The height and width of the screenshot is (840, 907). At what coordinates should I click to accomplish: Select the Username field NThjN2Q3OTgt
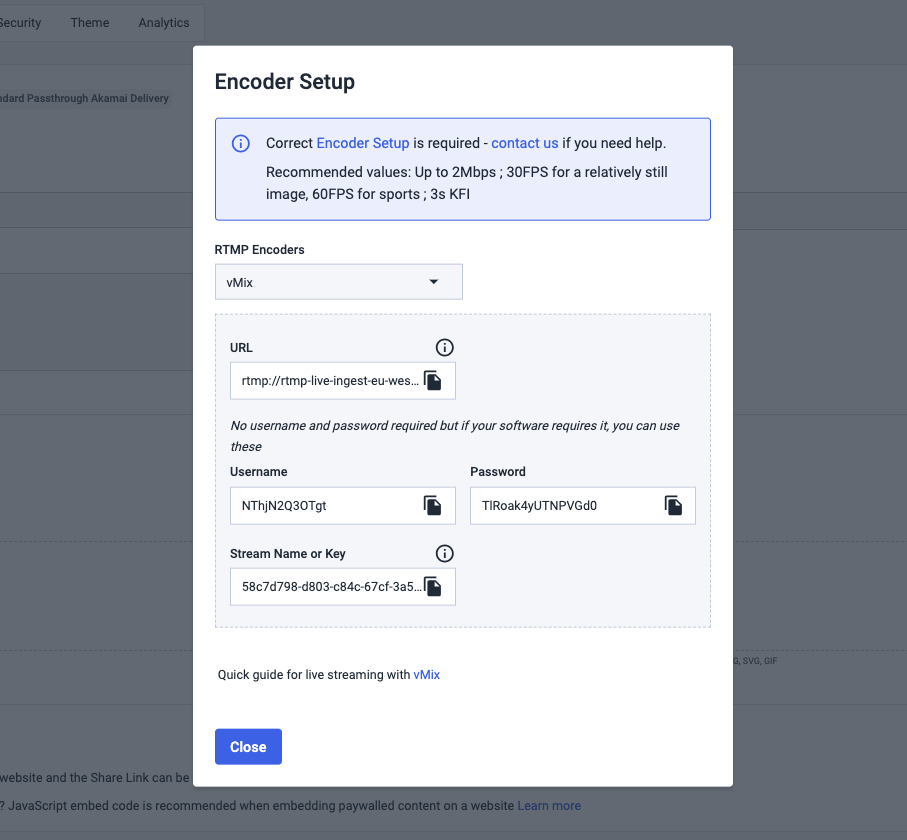click(x=343, y=506)
